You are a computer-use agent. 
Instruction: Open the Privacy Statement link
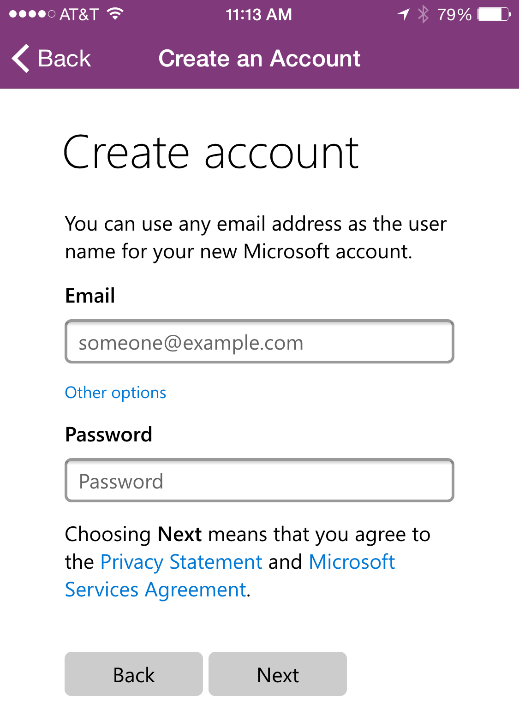point(181,562)
